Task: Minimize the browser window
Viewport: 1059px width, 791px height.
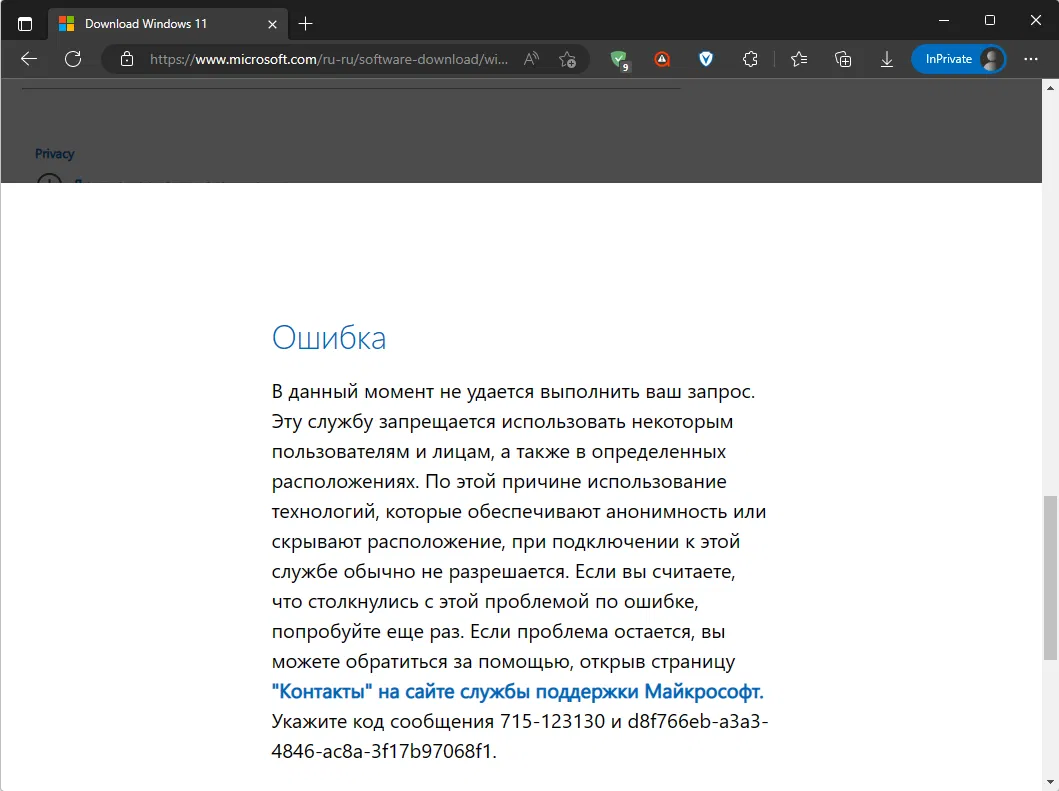Action: (x=944, y=20)
